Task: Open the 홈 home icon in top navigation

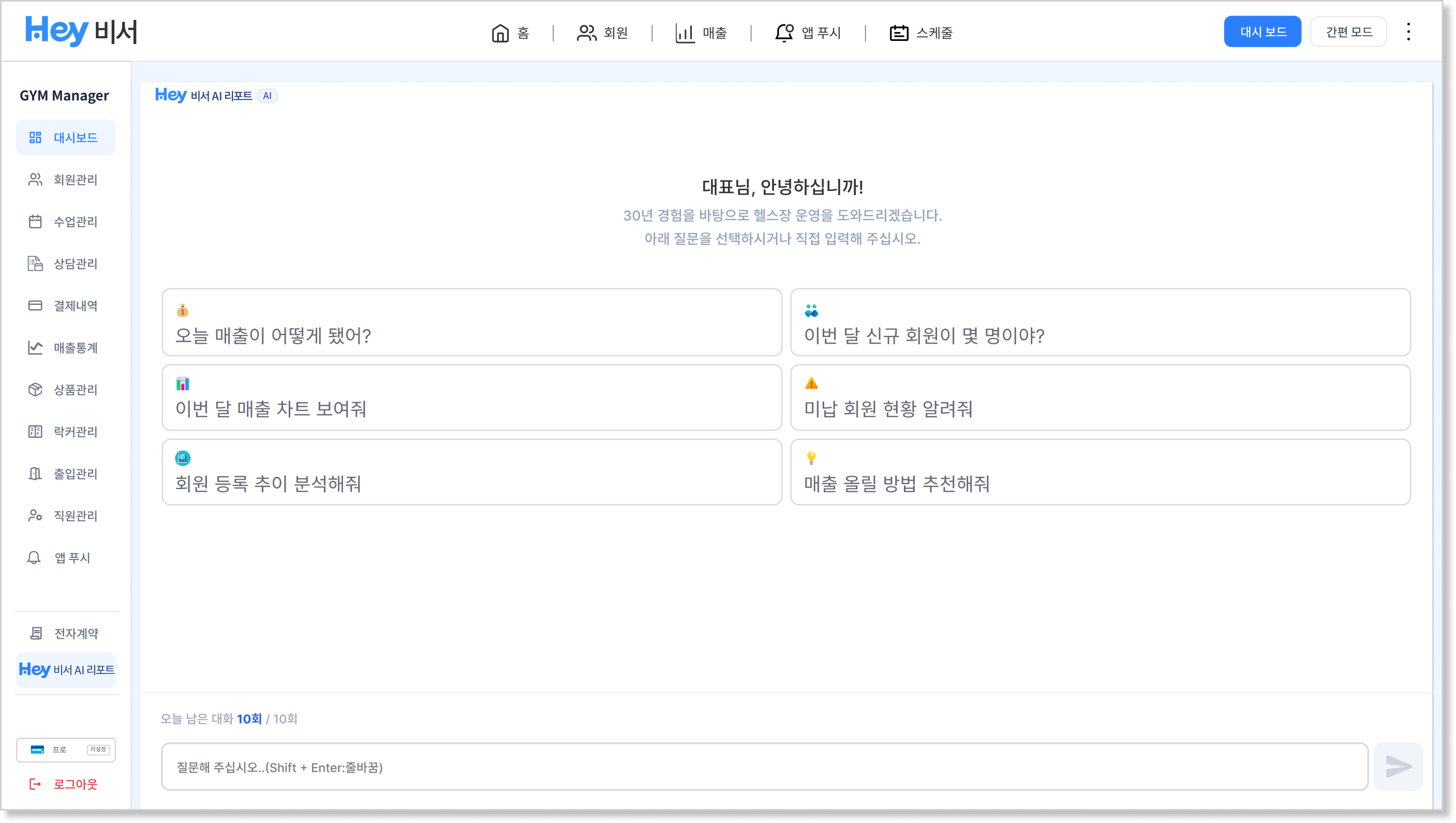Action: click(x=500, y=33)
